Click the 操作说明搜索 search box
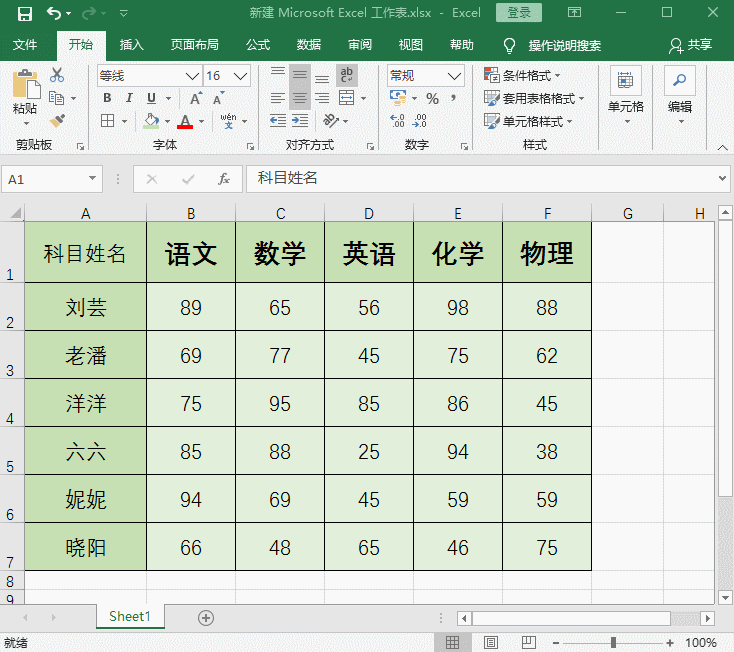Viewport: 734px width, 652px height. pyautogui.click(x=565, y=45)
